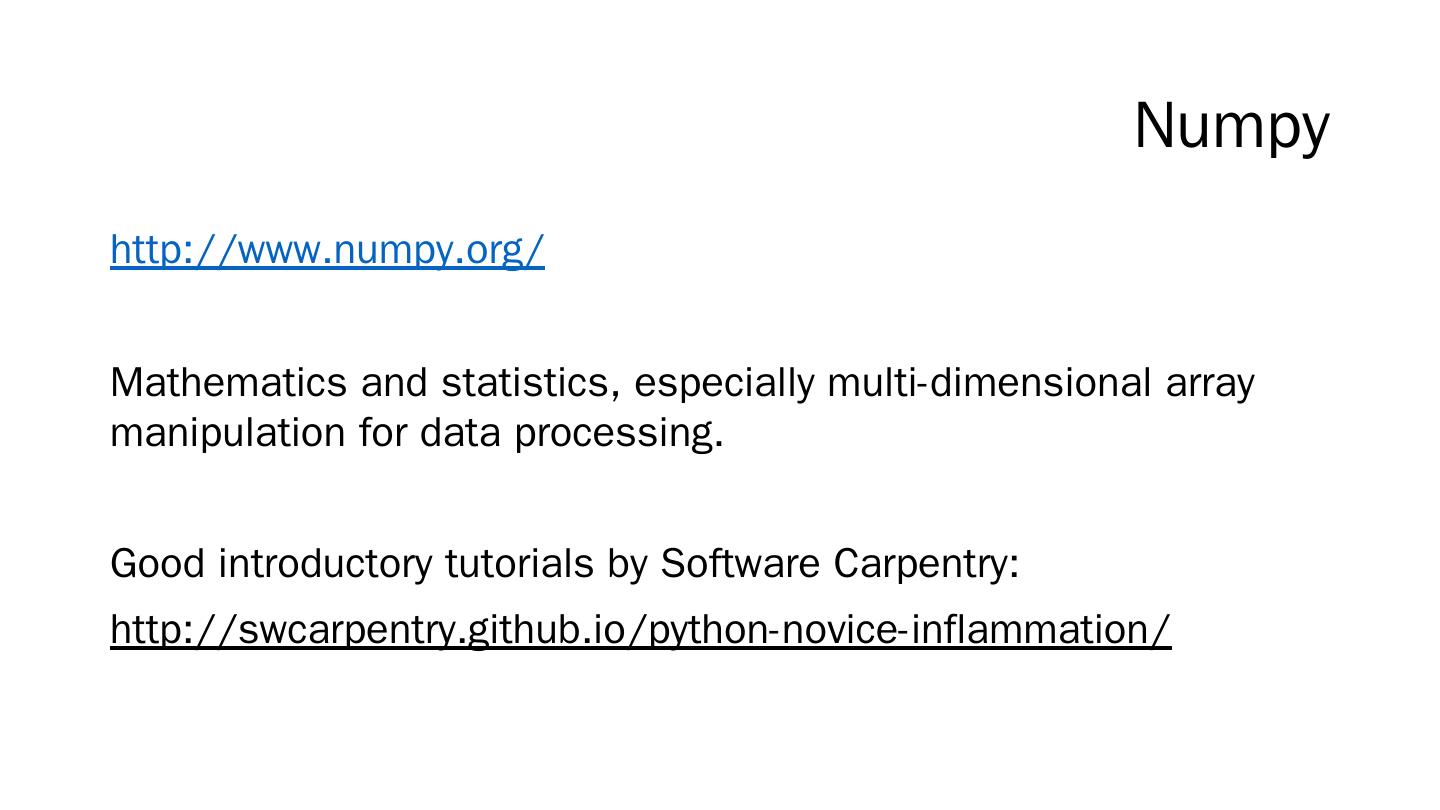1440x810 pixels.
Task: Click the word "Mathematics" in the description
Action: (x=228, y=383)
